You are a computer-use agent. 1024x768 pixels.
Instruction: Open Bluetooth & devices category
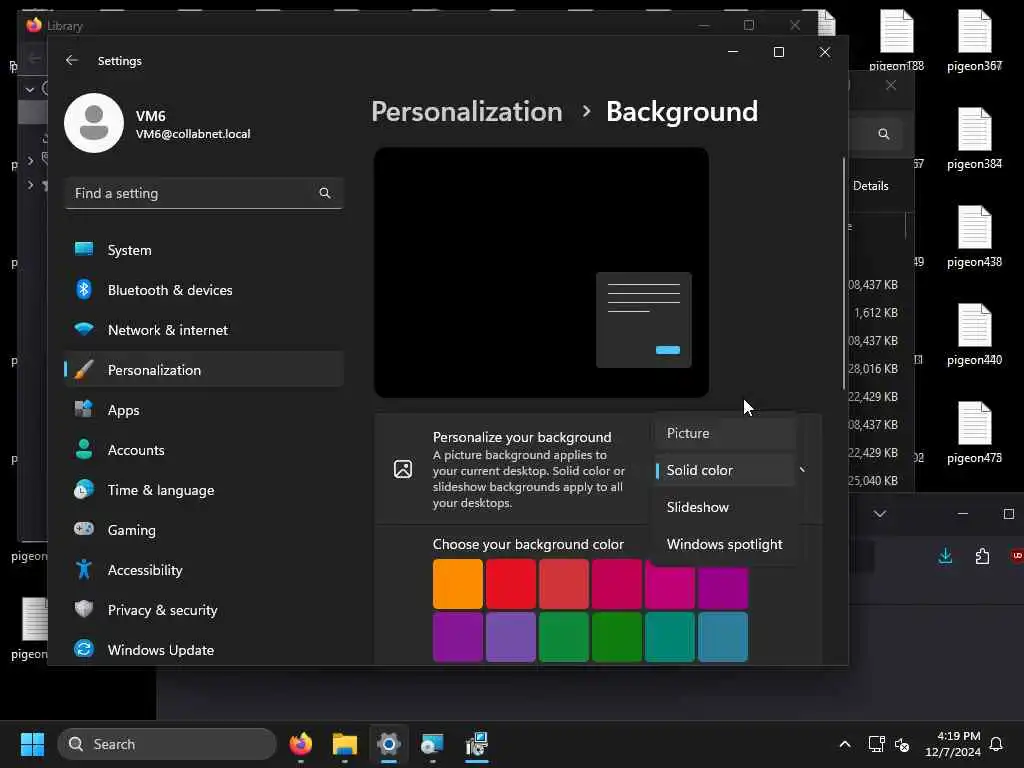click(x=204, y=289)
